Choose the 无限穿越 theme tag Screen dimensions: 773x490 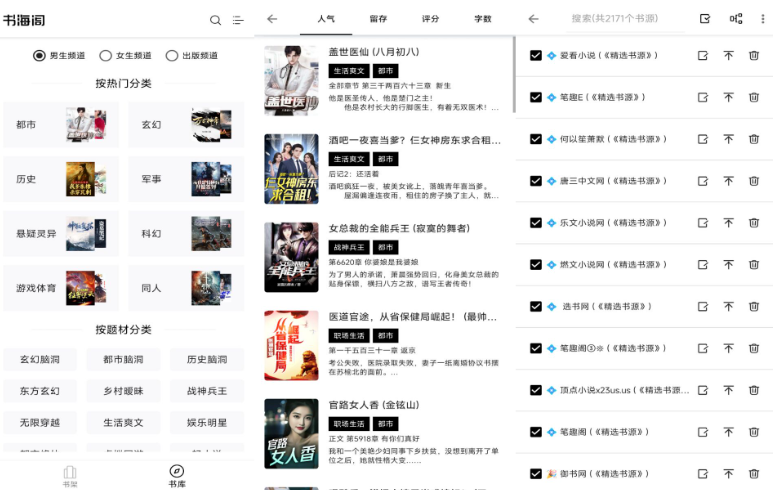[40, 422]
